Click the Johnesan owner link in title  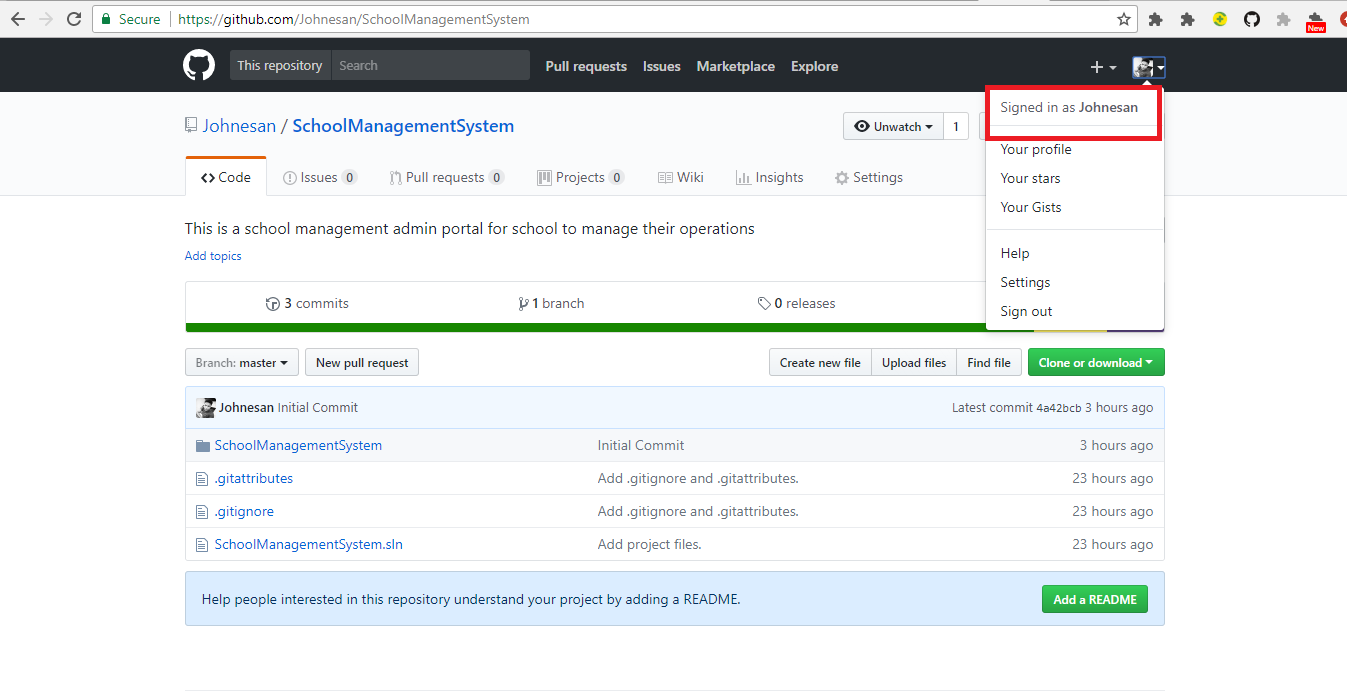coord(239,126)
